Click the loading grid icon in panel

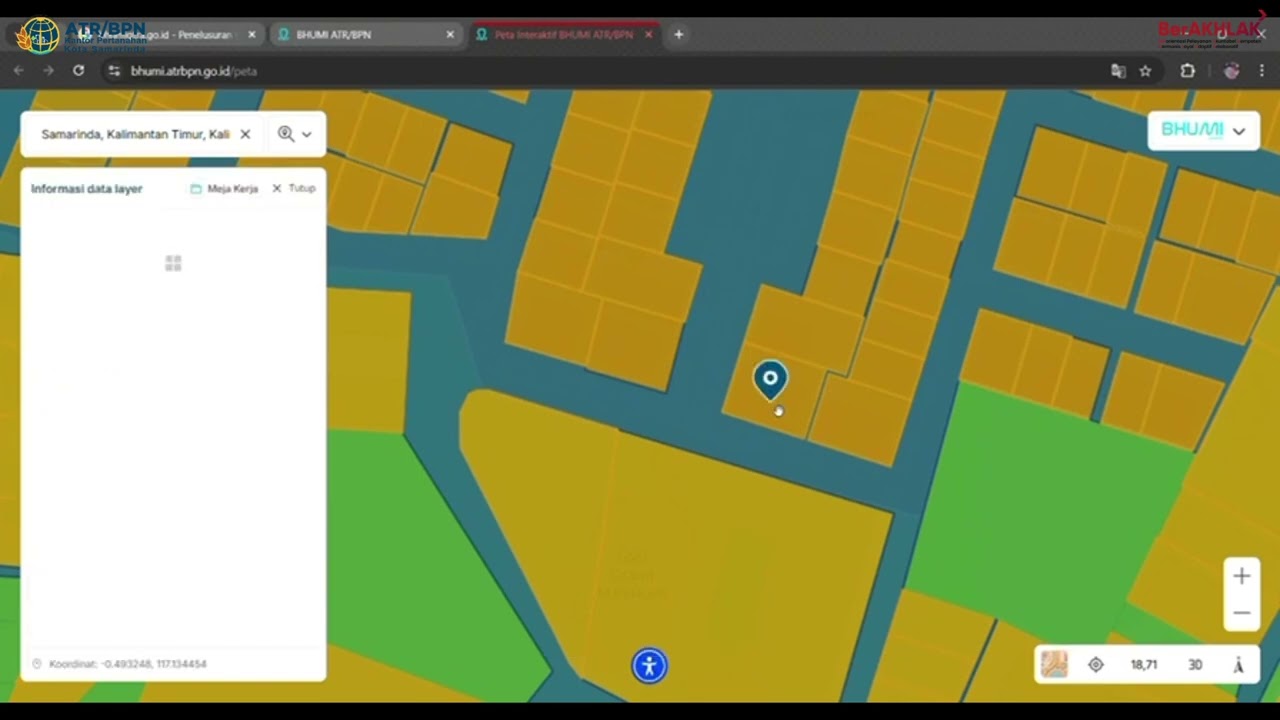click(x=173, y=263)
